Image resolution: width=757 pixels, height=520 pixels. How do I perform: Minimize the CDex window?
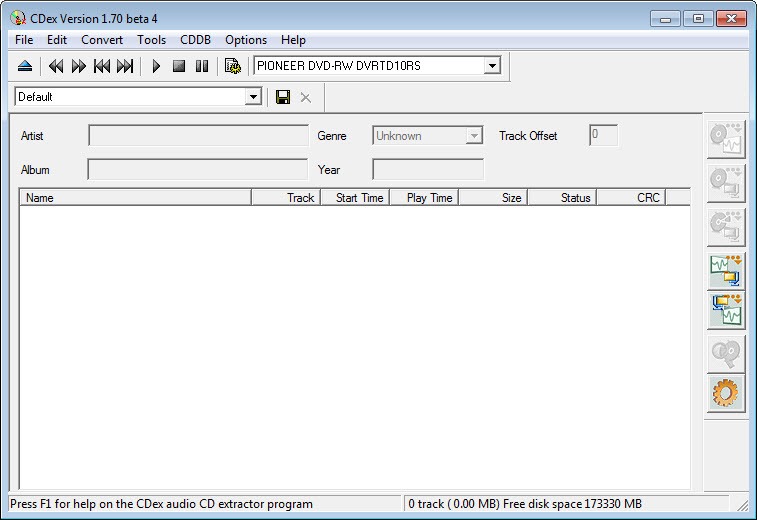[x=665, y=19]
